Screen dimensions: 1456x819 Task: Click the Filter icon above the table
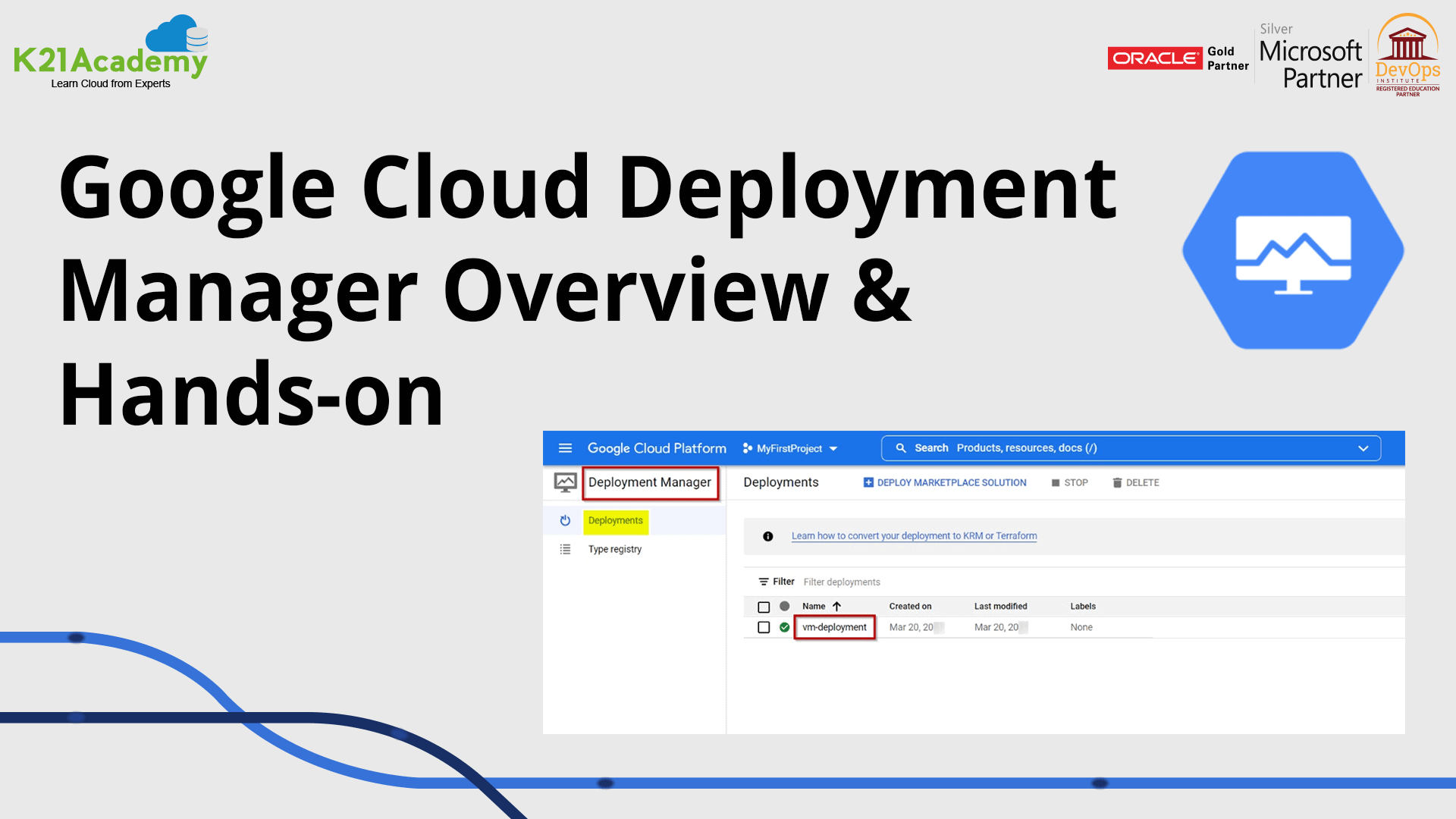click(x=764, y=582)
